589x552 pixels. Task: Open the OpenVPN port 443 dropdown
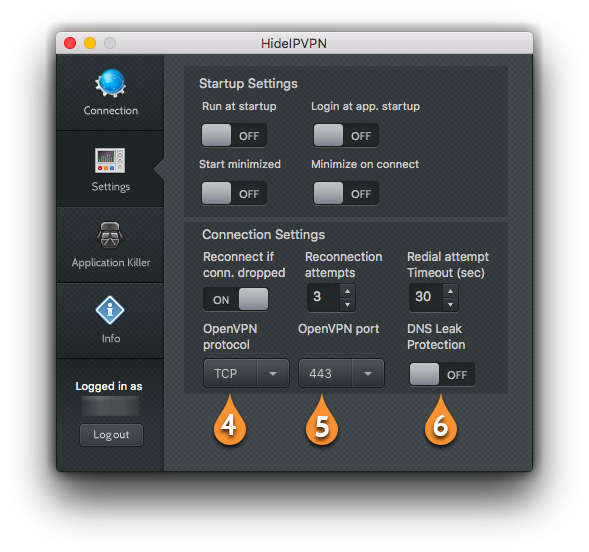click(341, 373)
